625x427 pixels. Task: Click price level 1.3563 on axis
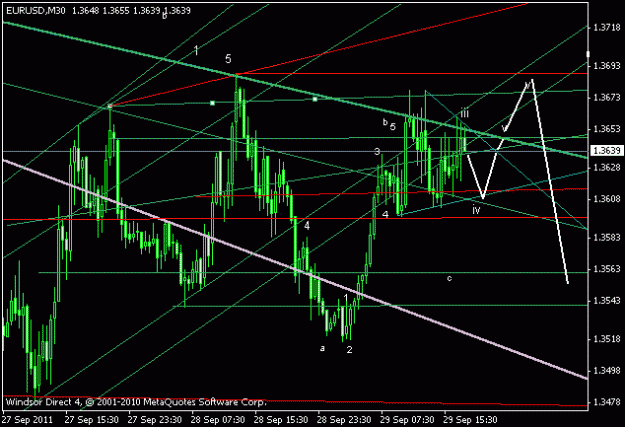pyautogui.click(x=607, y=269)
